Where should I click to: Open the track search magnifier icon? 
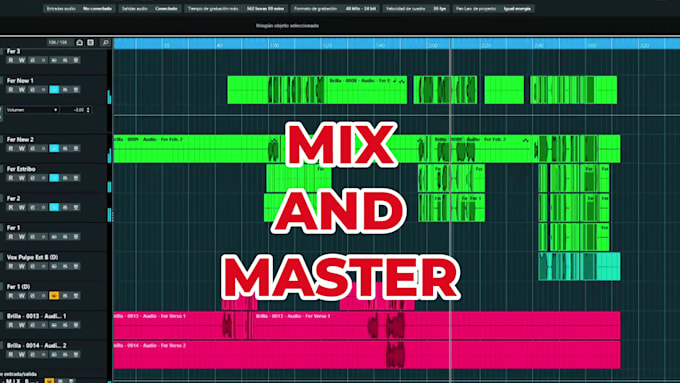tap(105, 43)
